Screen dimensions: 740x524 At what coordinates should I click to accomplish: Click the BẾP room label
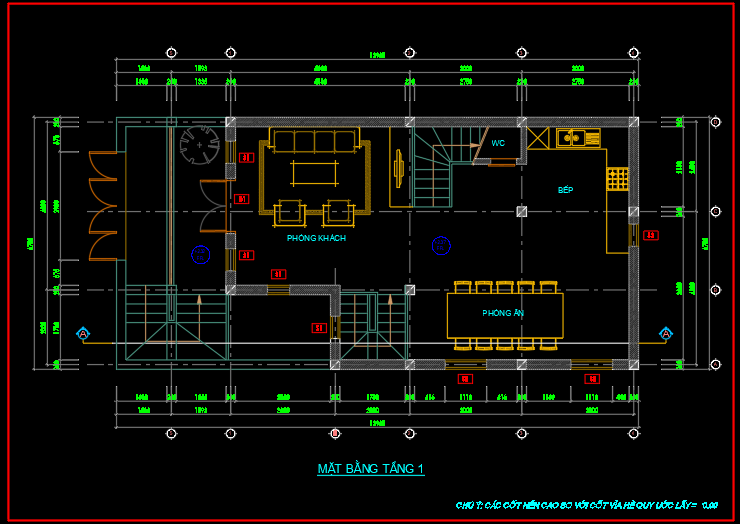click(566, 189)
